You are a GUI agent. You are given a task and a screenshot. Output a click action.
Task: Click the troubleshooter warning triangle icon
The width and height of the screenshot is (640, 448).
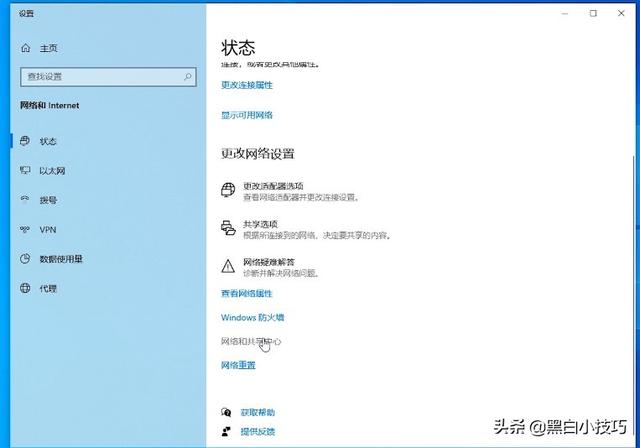pyautogui.click(x=228, y=266)
